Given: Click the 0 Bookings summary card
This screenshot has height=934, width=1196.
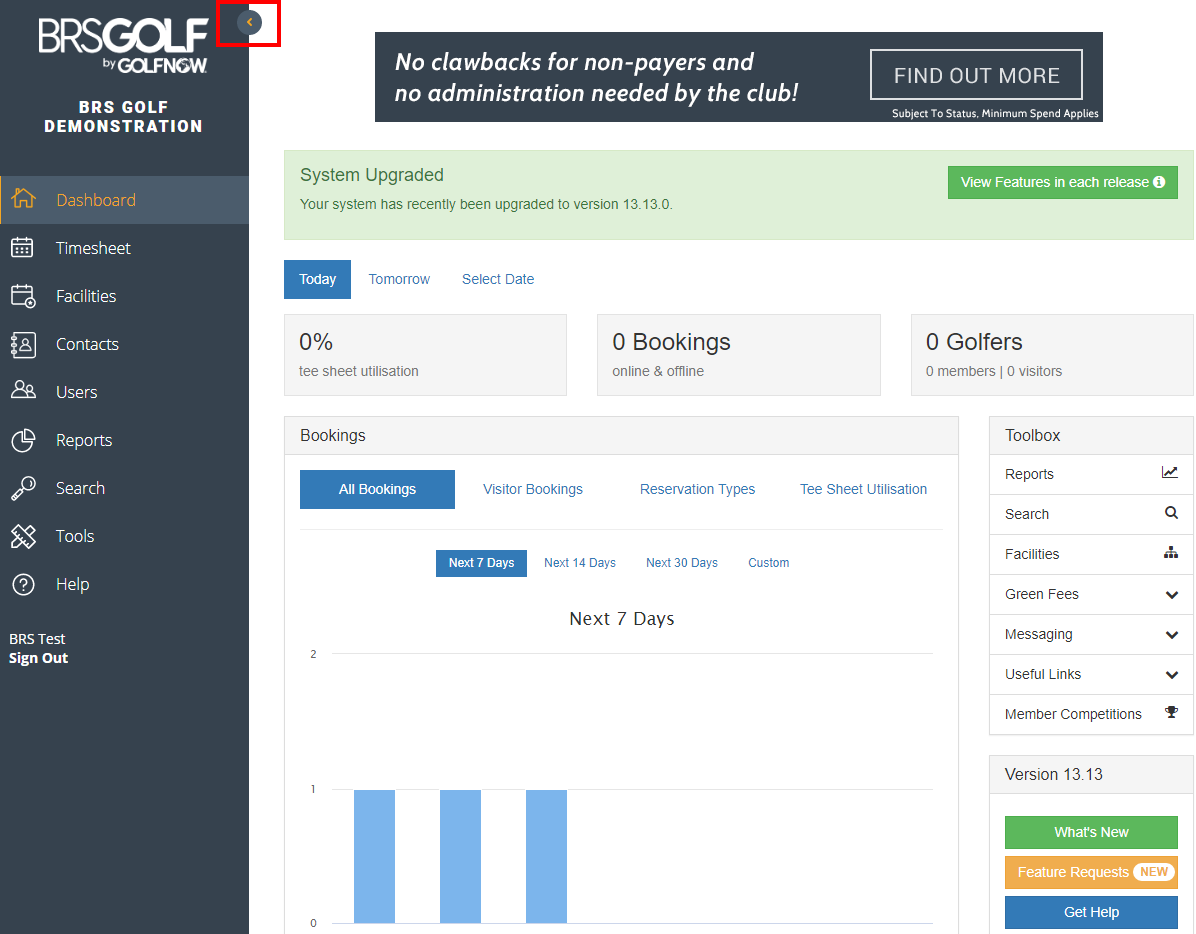Looking at the screenshot, I should click(x=739, y=355).
